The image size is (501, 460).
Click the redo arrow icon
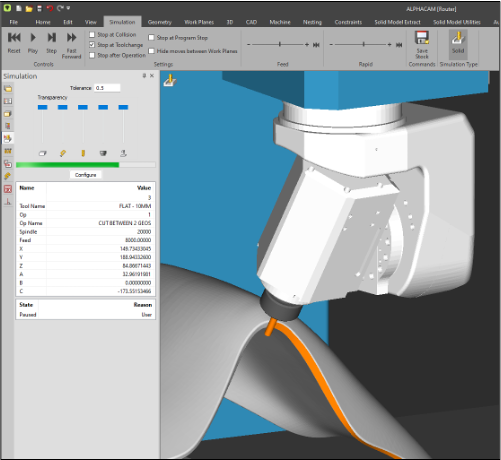pyautogui.click(x=60, y=8)
